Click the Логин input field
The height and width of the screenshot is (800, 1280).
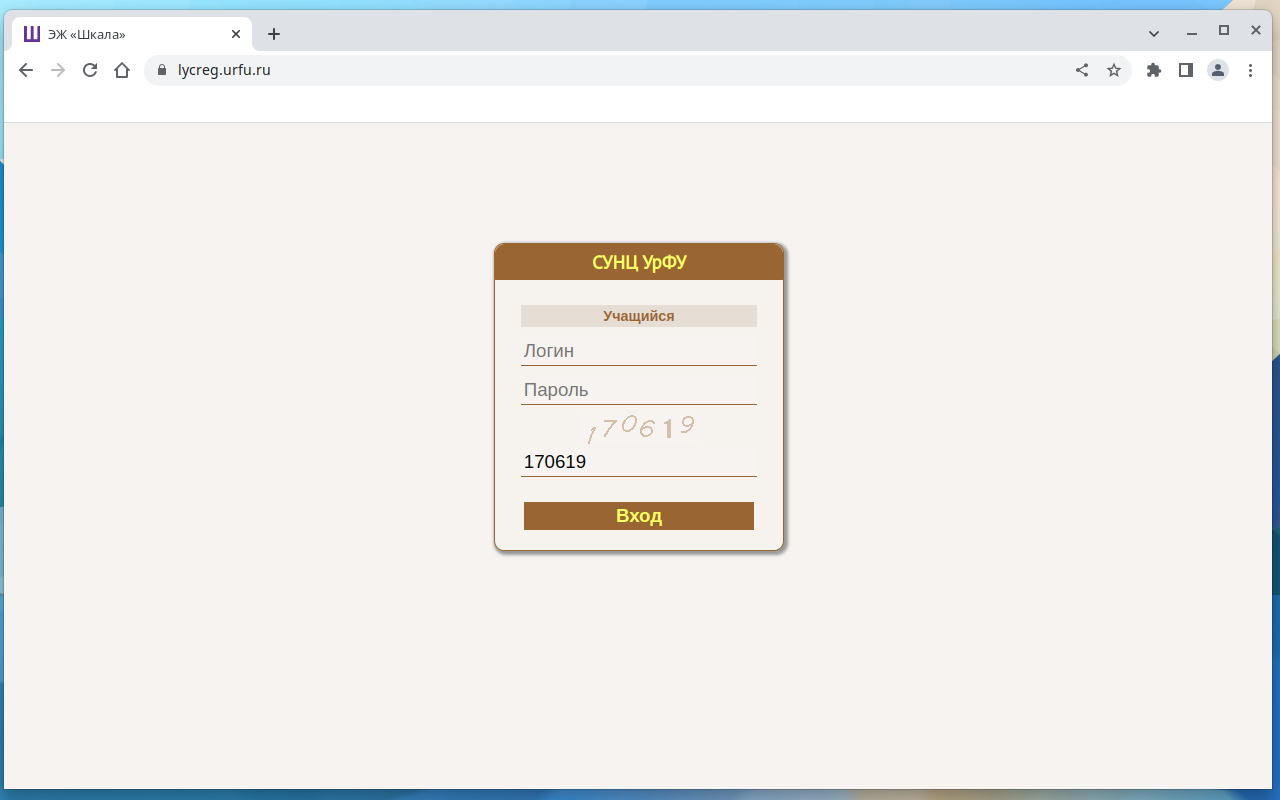pyautogui.click(x=638, y=350)
